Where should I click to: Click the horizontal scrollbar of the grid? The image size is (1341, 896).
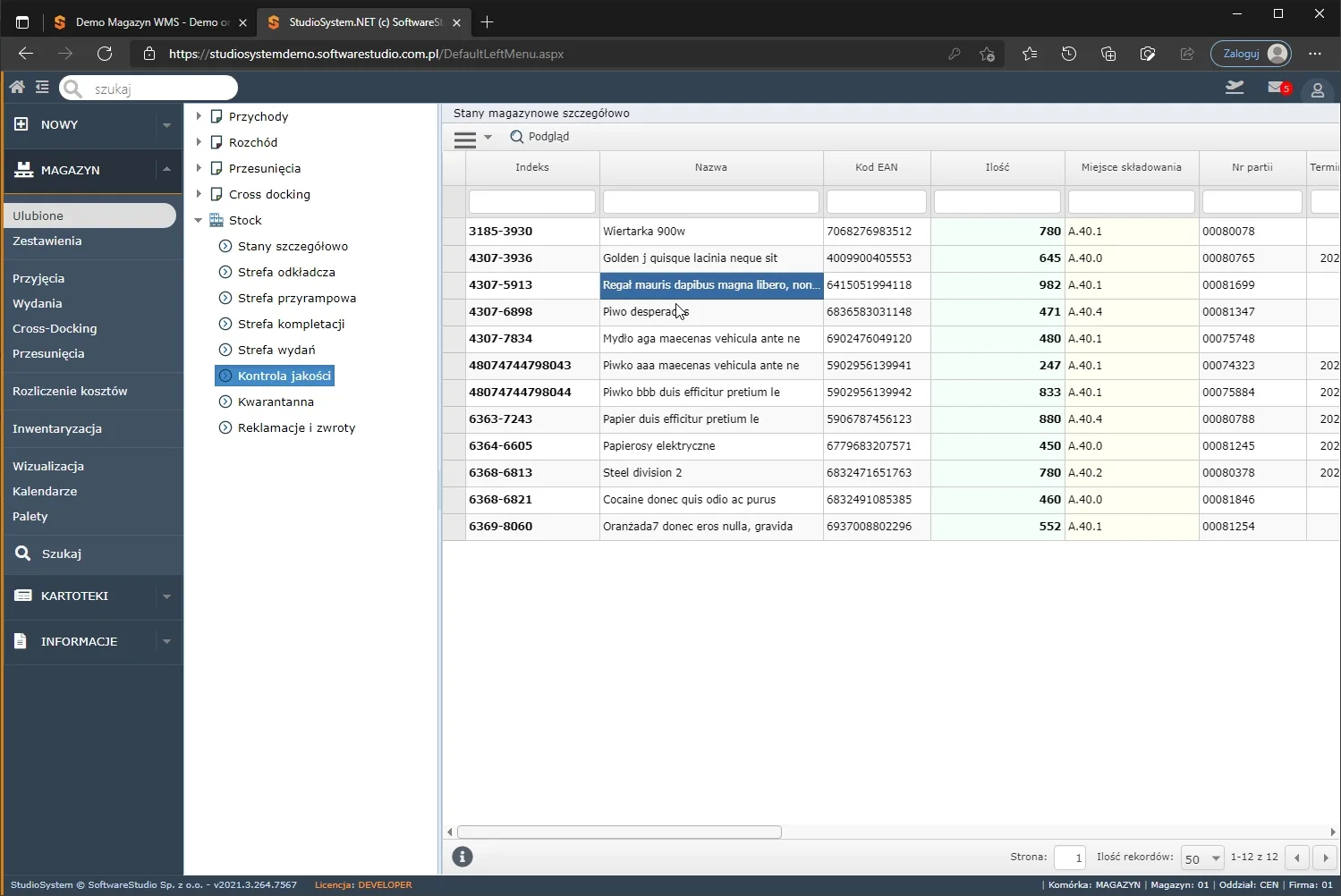pyautogui.click(x=619, y=832)
